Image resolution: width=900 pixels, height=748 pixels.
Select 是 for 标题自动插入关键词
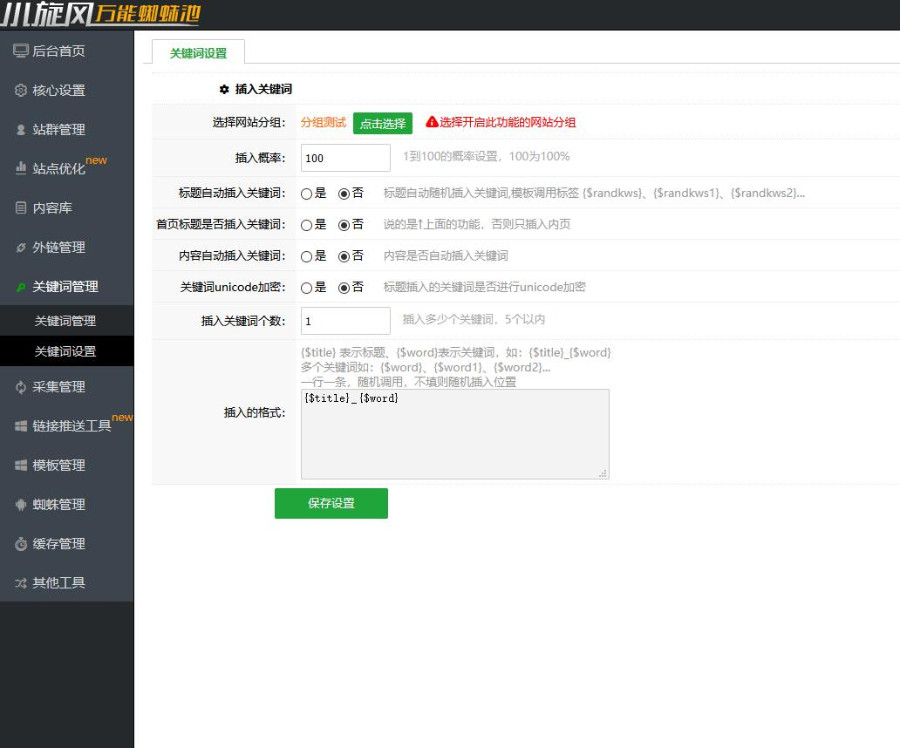[x=307, y=194]
